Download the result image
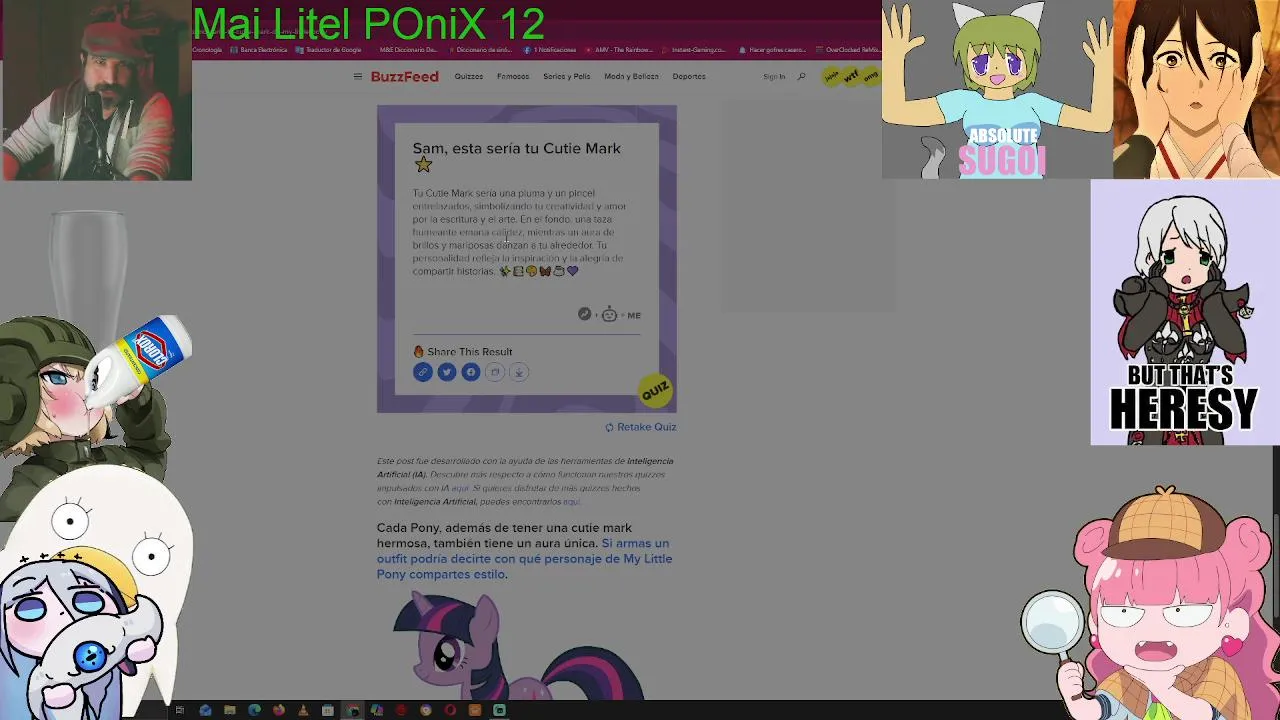This screenshot has height=720, width=1280. pyautogui.click(x=519, y=372)
